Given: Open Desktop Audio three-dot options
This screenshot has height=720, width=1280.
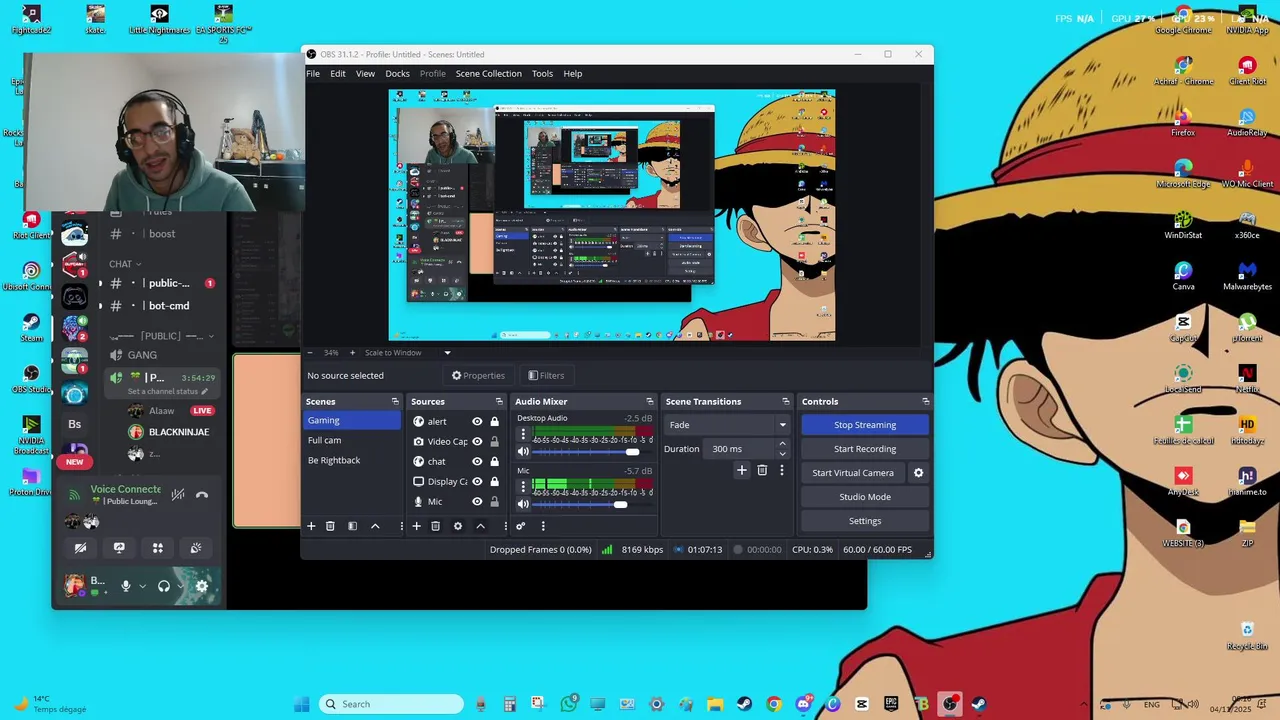Looking at the screenshot, I should click(x=522, y=434).
